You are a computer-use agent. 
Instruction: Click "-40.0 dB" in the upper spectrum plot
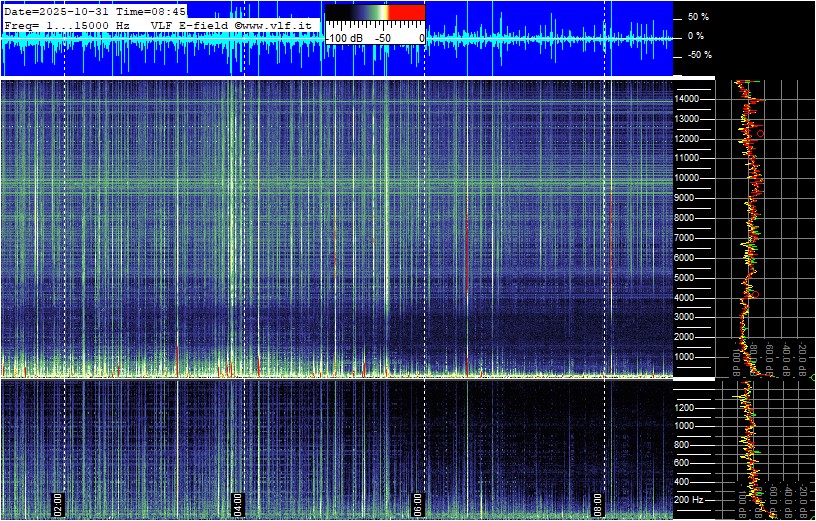[787, 359]
